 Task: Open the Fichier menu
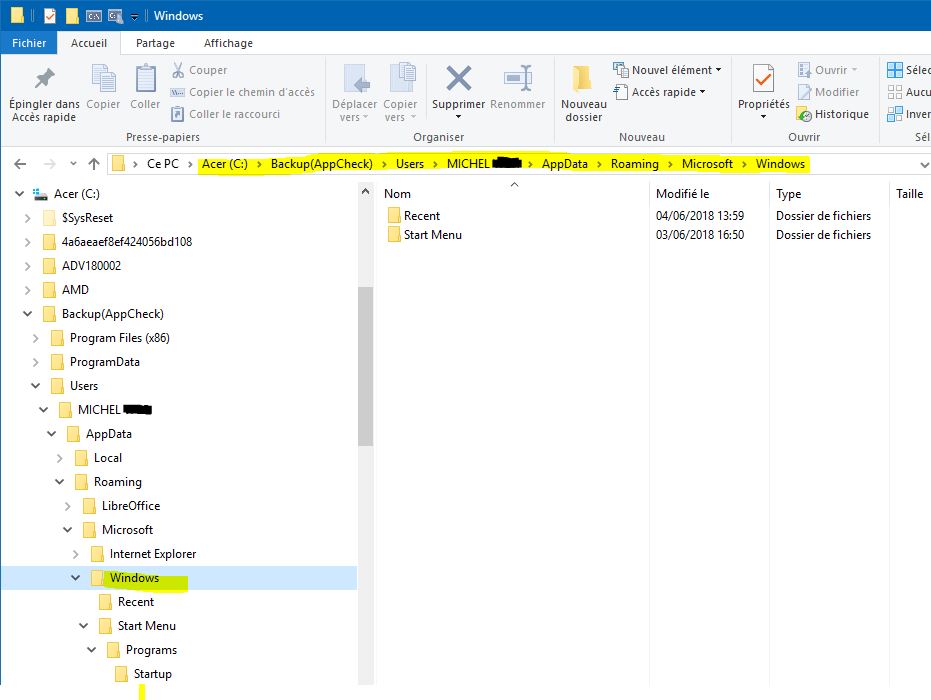point(28,43)
